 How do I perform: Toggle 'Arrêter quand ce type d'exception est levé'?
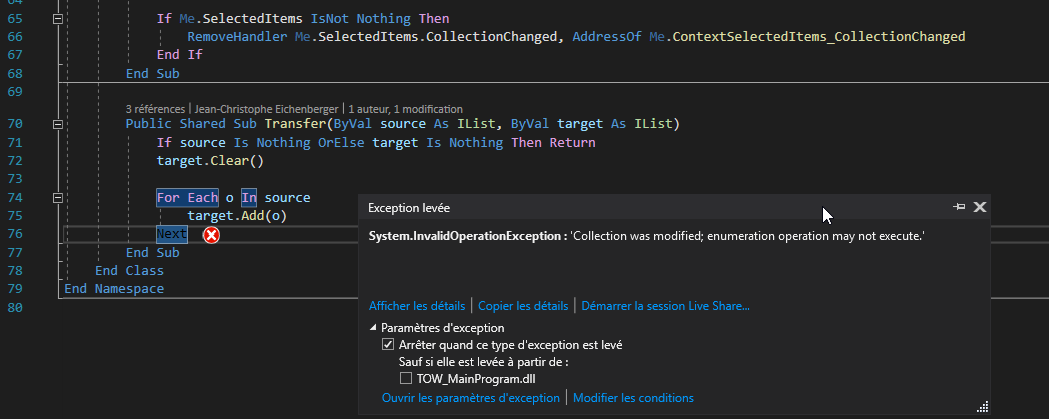point(388,345)
